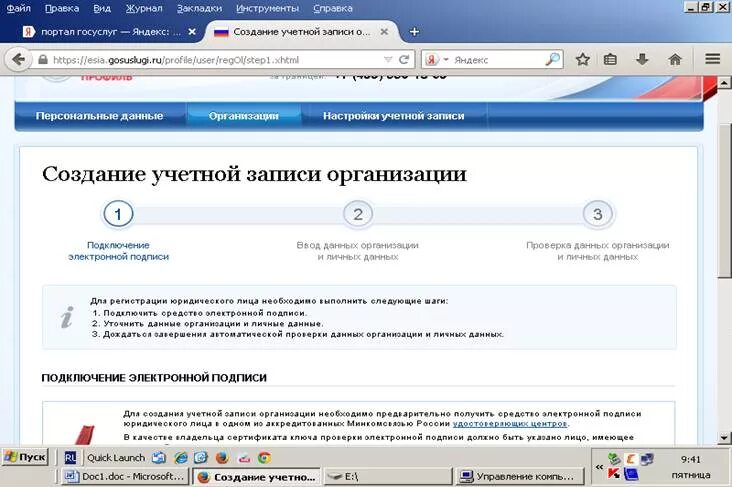Image resolution: width=732 pixels, height=487 pixels.
Task: Click the 'ПОДКЛЮЧЕНИЕ ЭЛЕКТРОННОЙ ПОДПИСИ' section heading
Action: [154, 378]
